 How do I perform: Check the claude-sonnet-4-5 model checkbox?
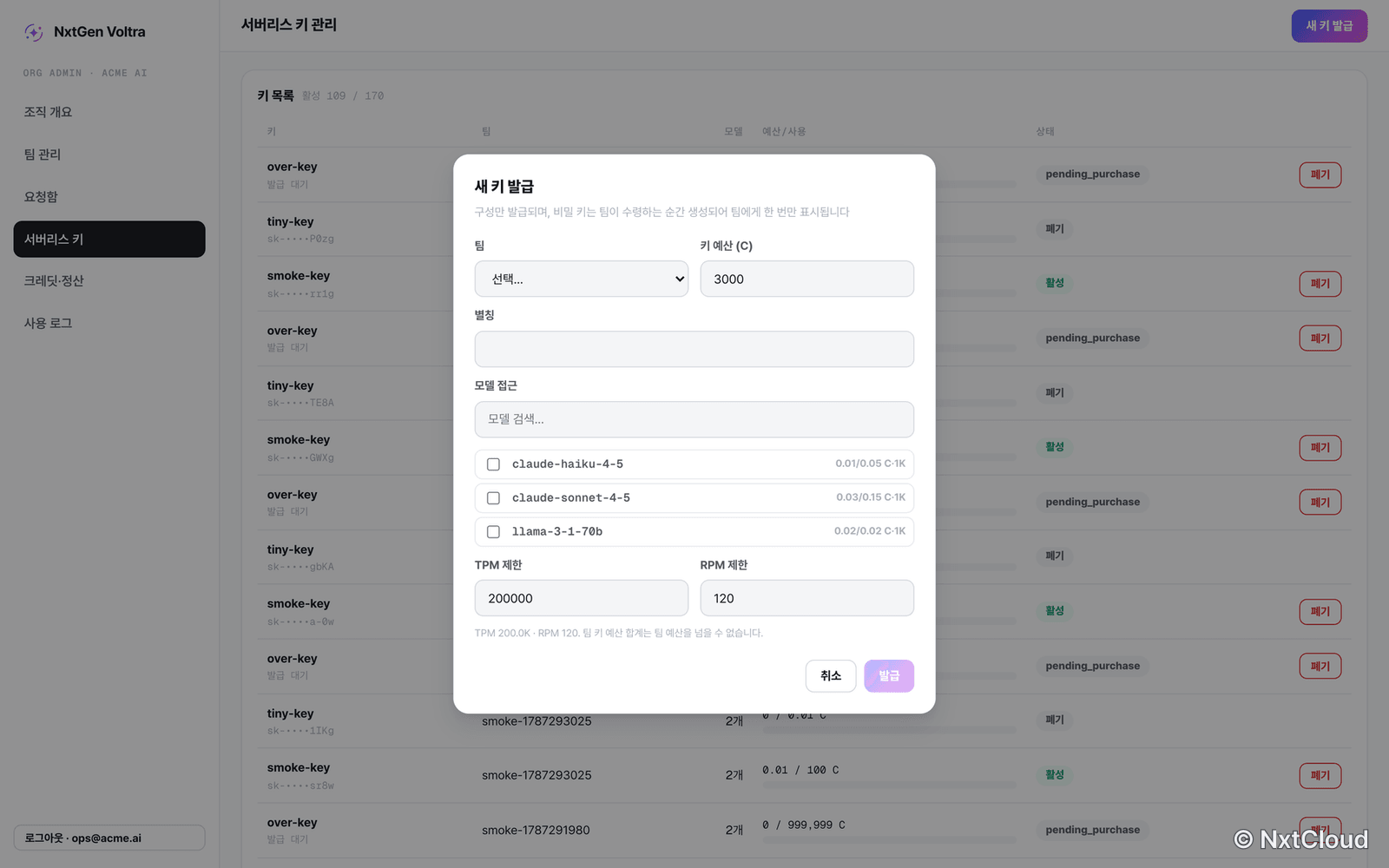(493, 498)
